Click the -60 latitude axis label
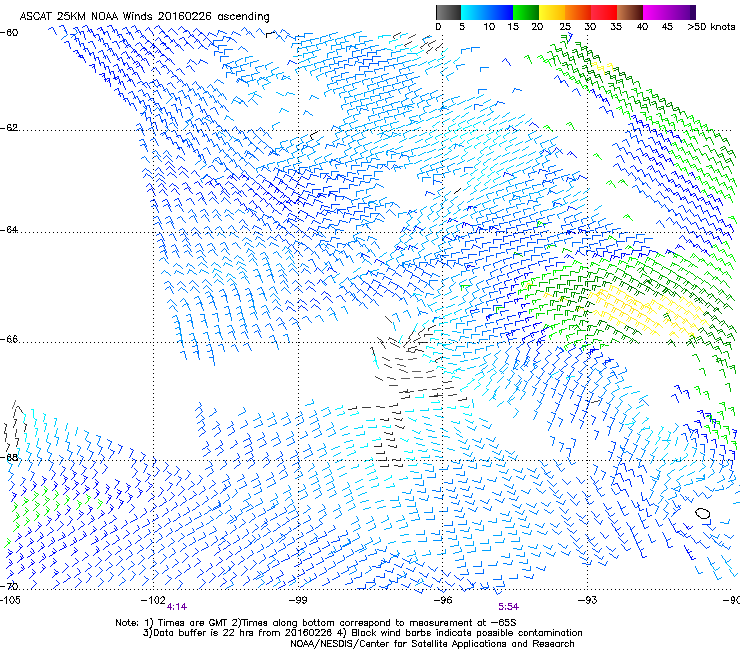 [x=9, y=33]
